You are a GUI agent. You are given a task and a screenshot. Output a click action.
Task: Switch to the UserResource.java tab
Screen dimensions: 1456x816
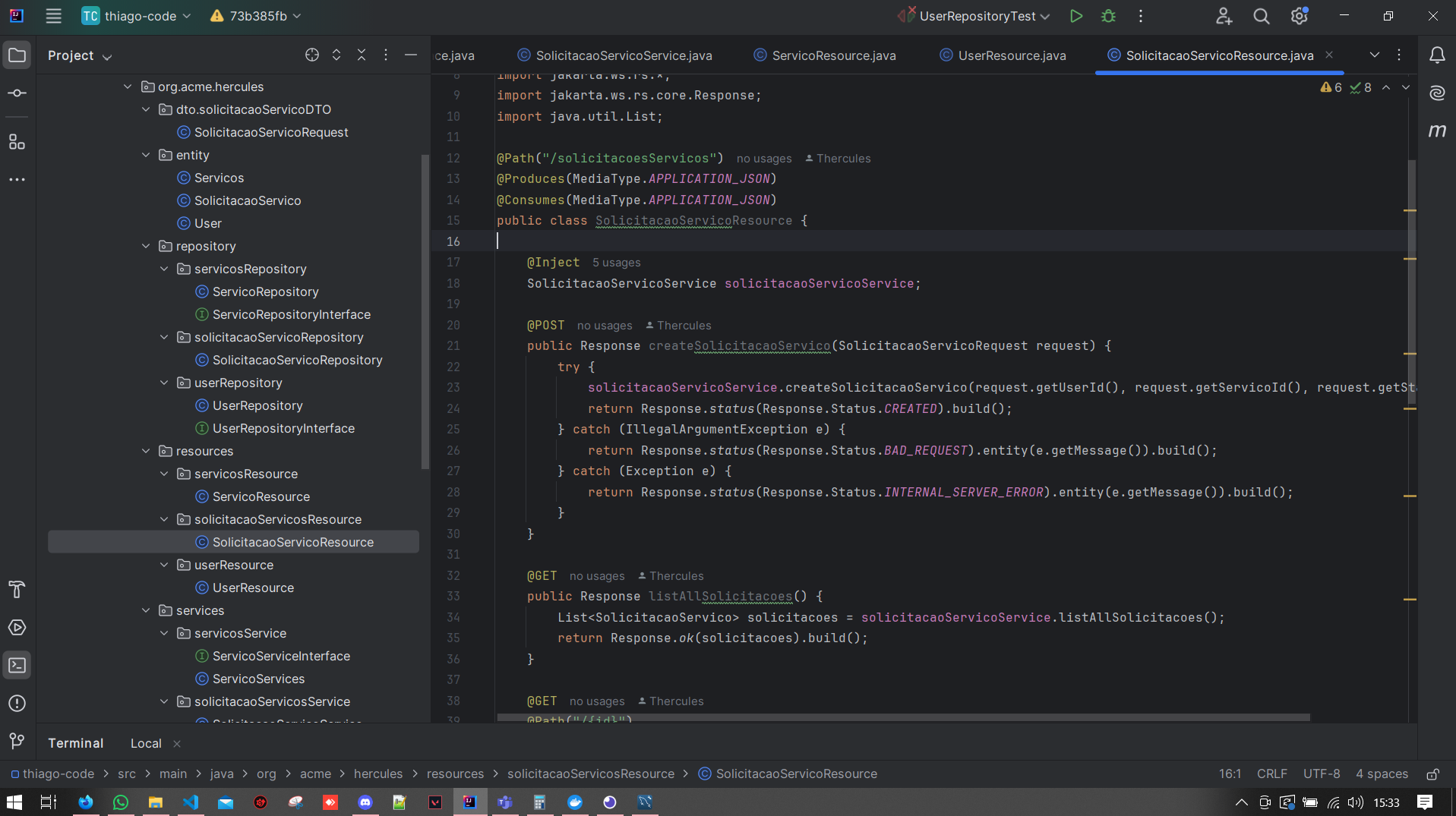pos(1012,55)
